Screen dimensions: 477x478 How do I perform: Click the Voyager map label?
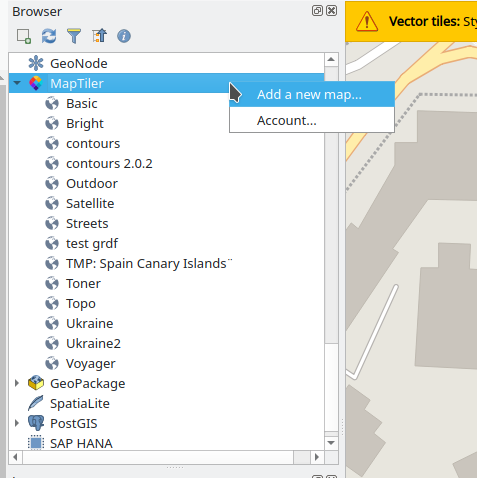click(x=91, y=364)
